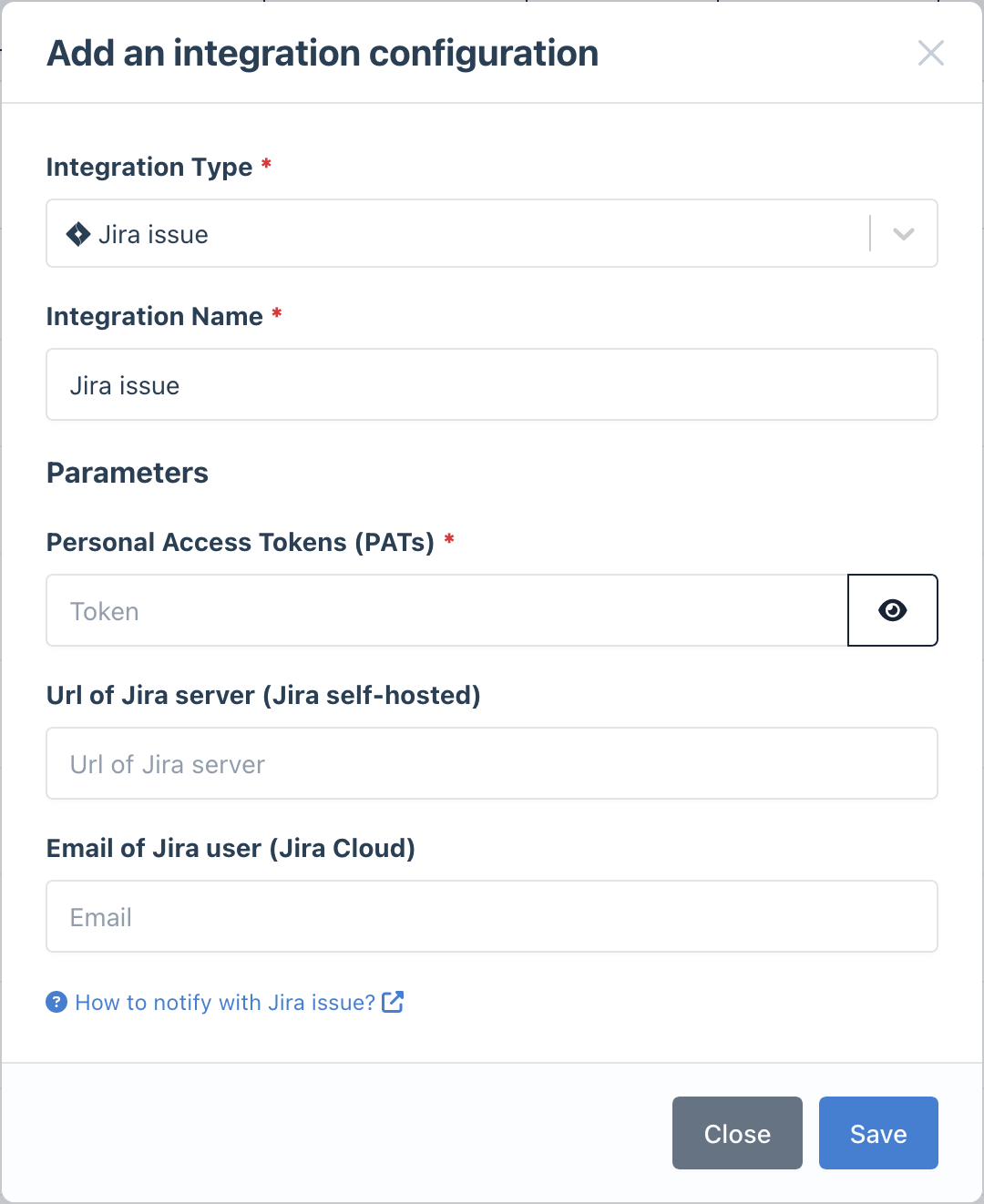Click the Jira diamond icon in the type selector
Viewport: 984px width, 1204px height.
(79, 234)
